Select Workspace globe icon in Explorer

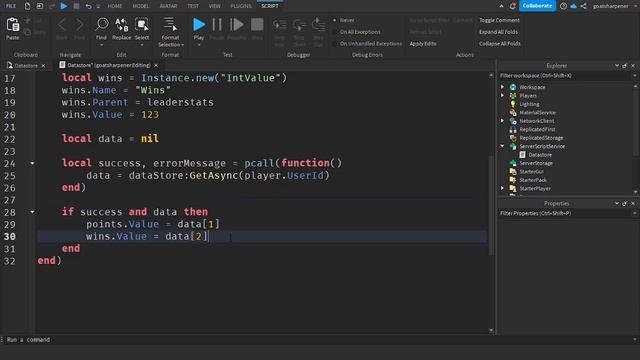coord(513,87)
